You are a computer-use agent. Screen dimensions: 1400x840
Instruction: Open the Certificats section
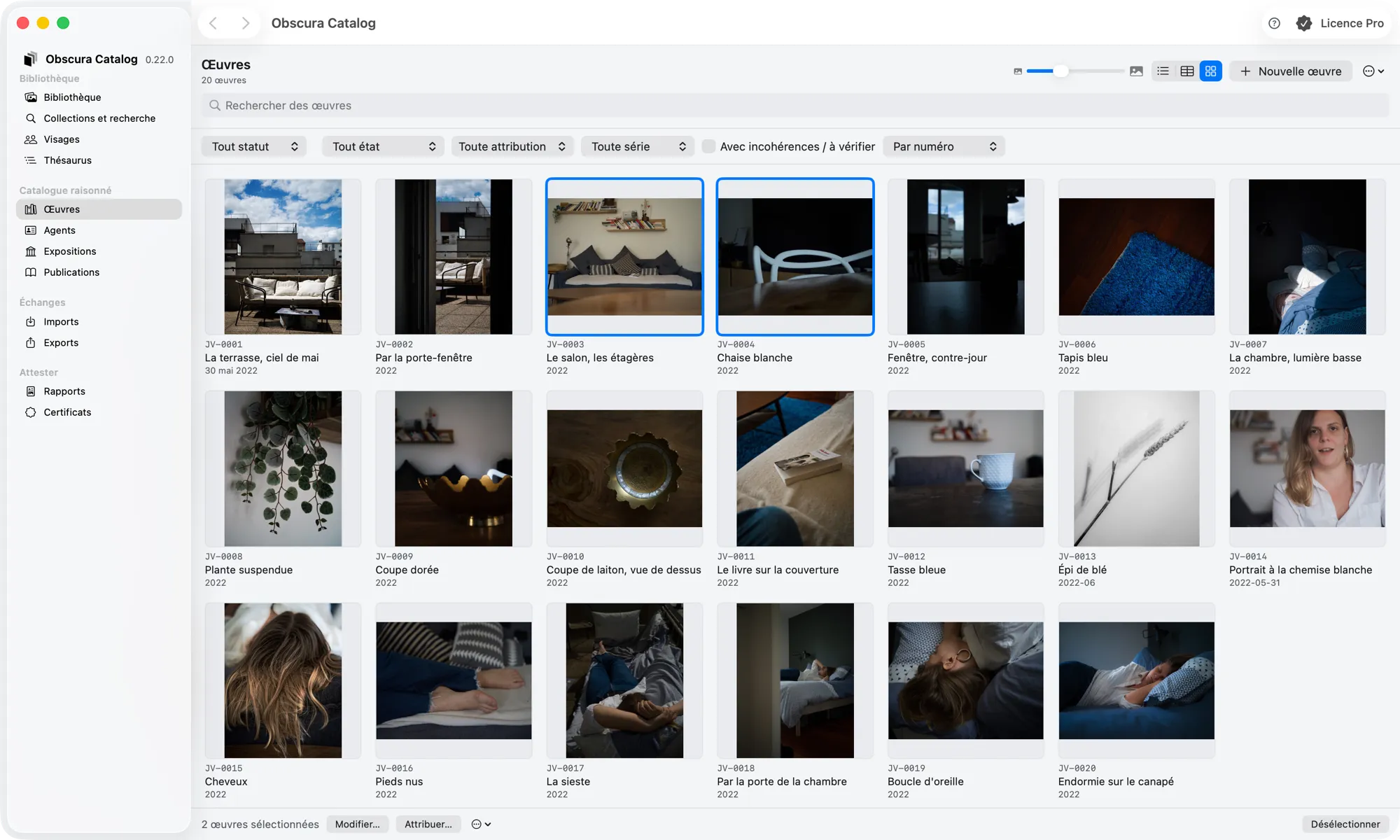coord(99,412)
